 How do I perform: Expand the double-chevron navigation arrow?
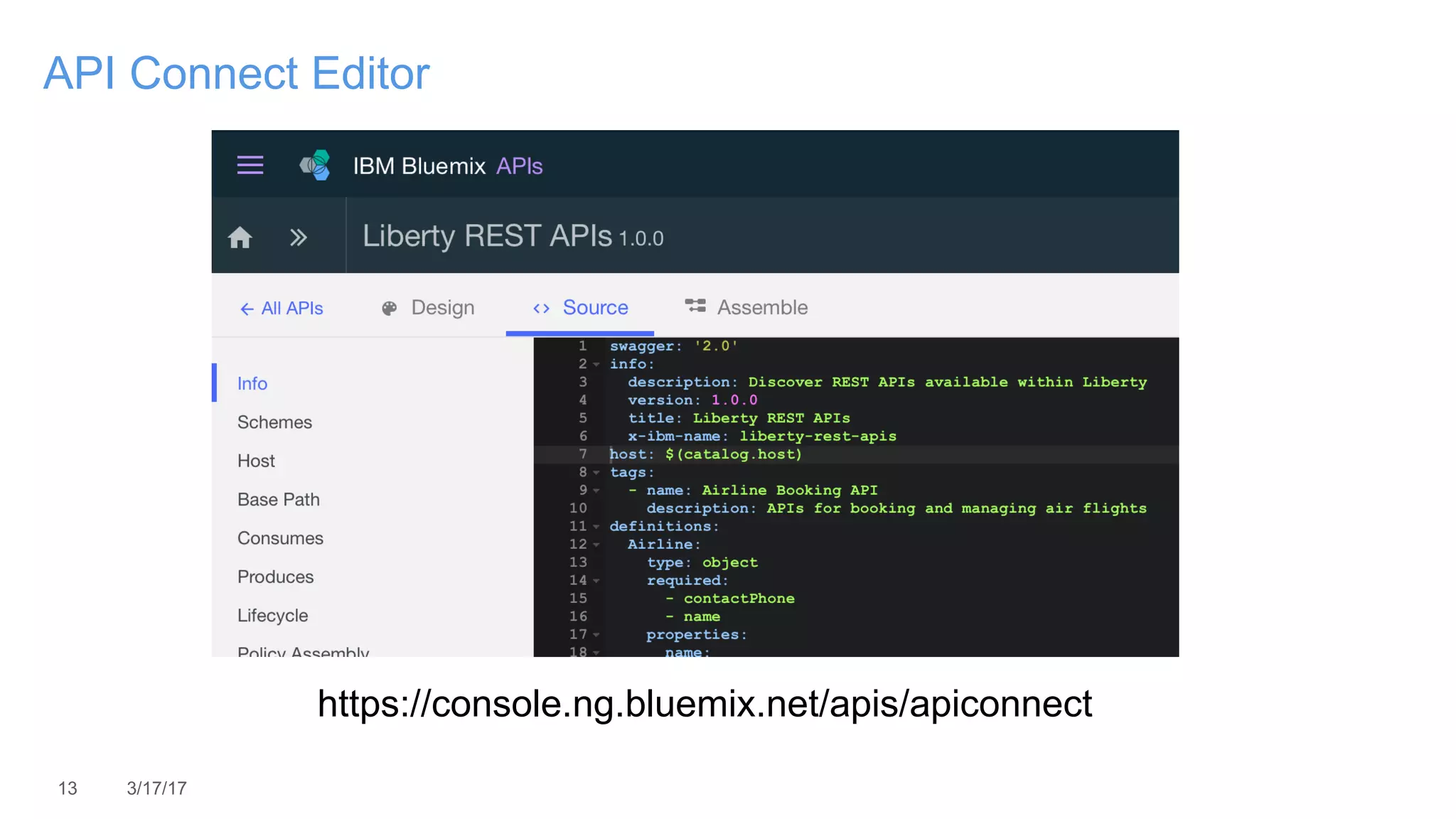point(299,237)
